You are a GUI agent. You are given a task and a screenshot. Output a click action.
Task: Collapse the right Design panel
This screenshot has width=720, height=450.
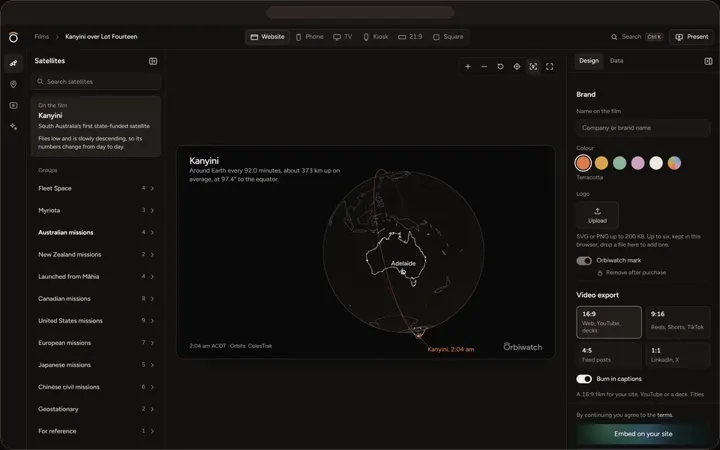coord(708,61)
